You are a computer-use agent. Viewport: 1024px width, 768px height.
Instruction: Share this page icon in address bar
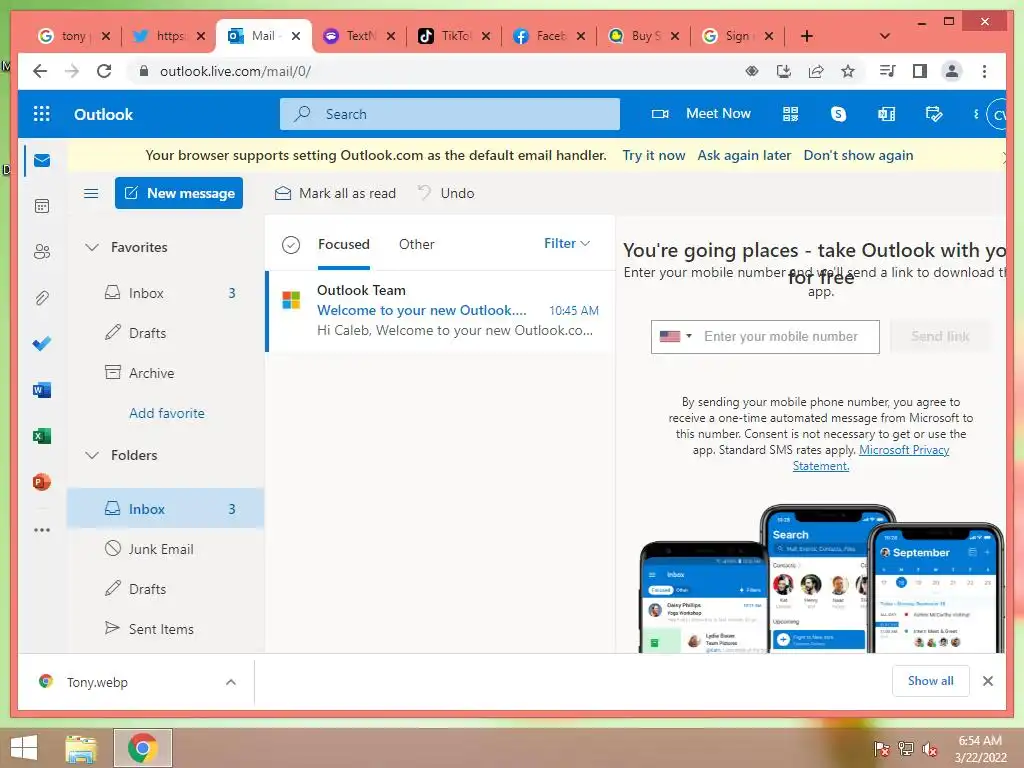click(816, 71)
